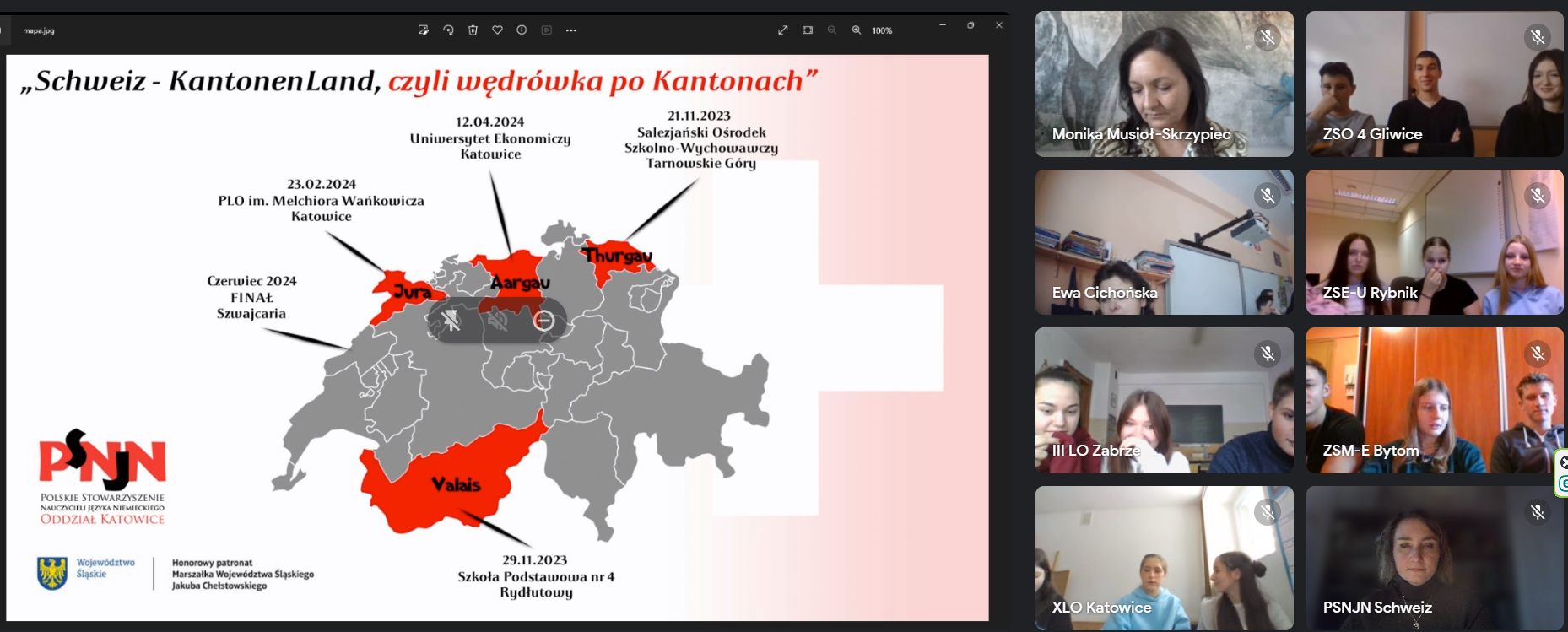Unpin the shared presentation using pin icon

click(451, 321)
